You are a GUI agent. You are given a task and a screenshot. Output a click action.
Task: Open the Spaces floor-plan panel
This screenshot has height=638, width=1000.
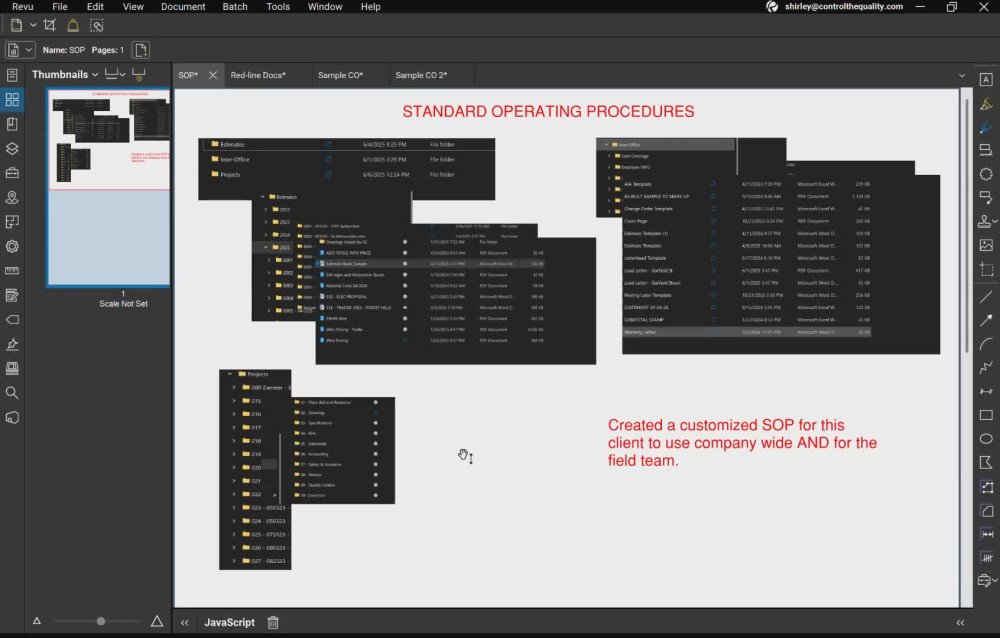coord(11,221)
